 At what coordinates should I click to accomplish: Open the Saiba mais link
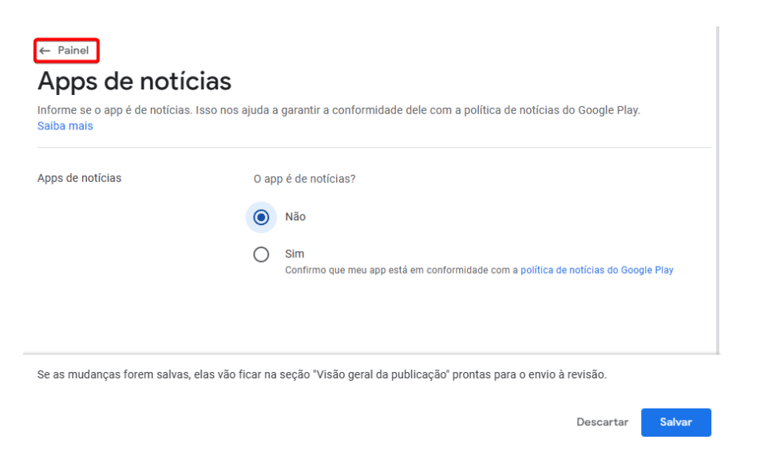pyautogui.click(x=65, y=126)
